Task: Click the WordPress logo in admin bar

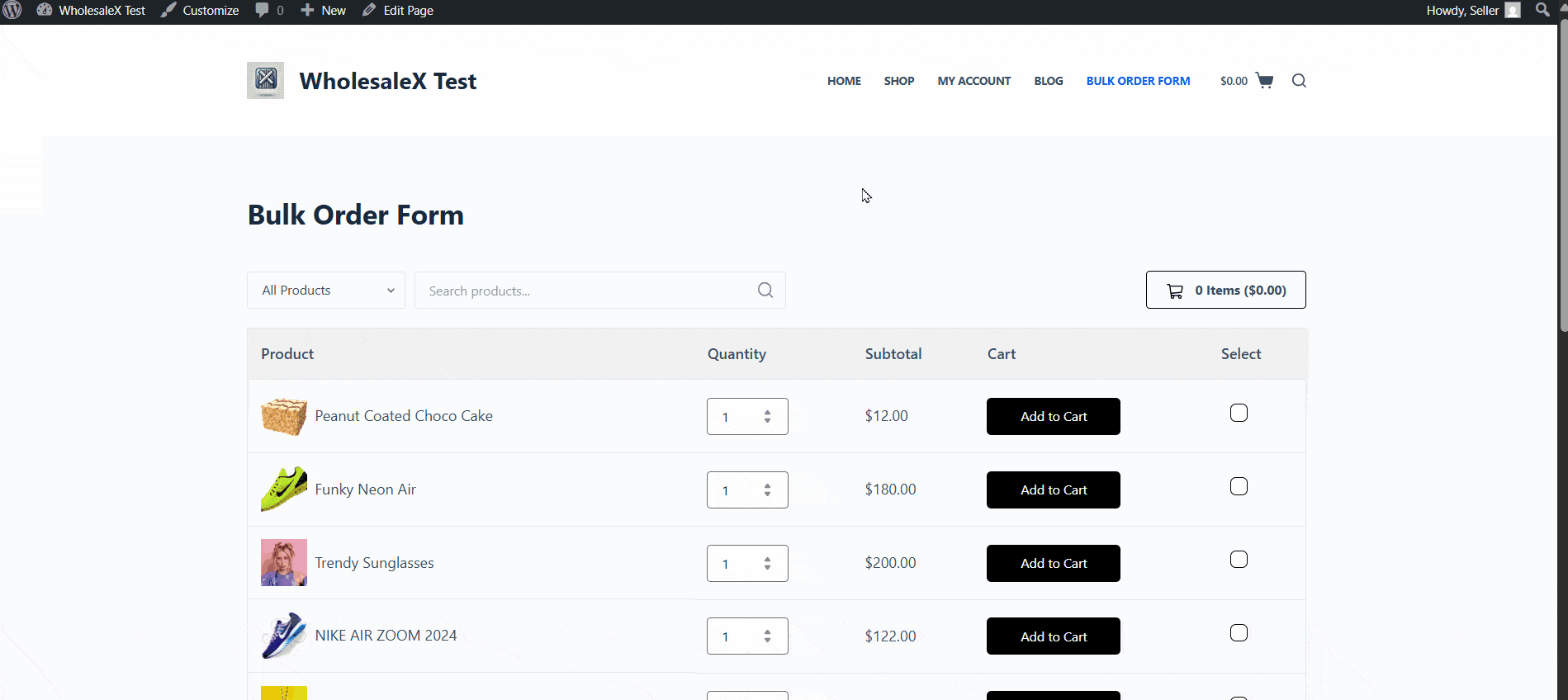Action: pyautogui.click(x=12, y=11)
